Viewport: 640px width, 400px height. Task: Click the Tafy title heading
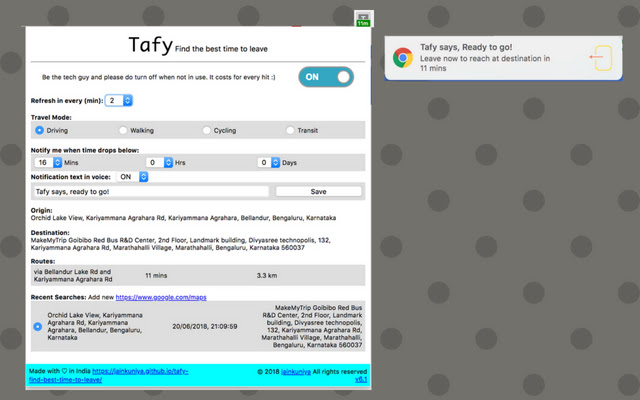coord(151,44)
